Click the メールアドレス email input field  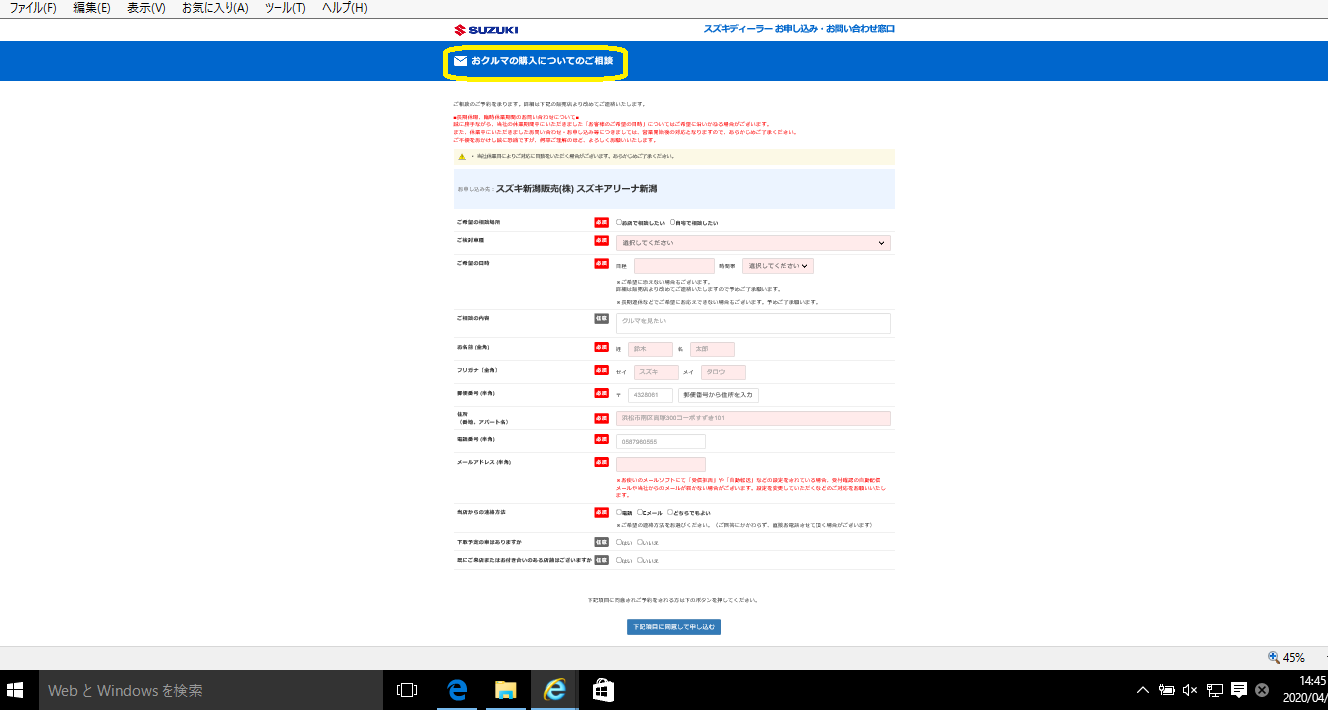pos(661,465)
